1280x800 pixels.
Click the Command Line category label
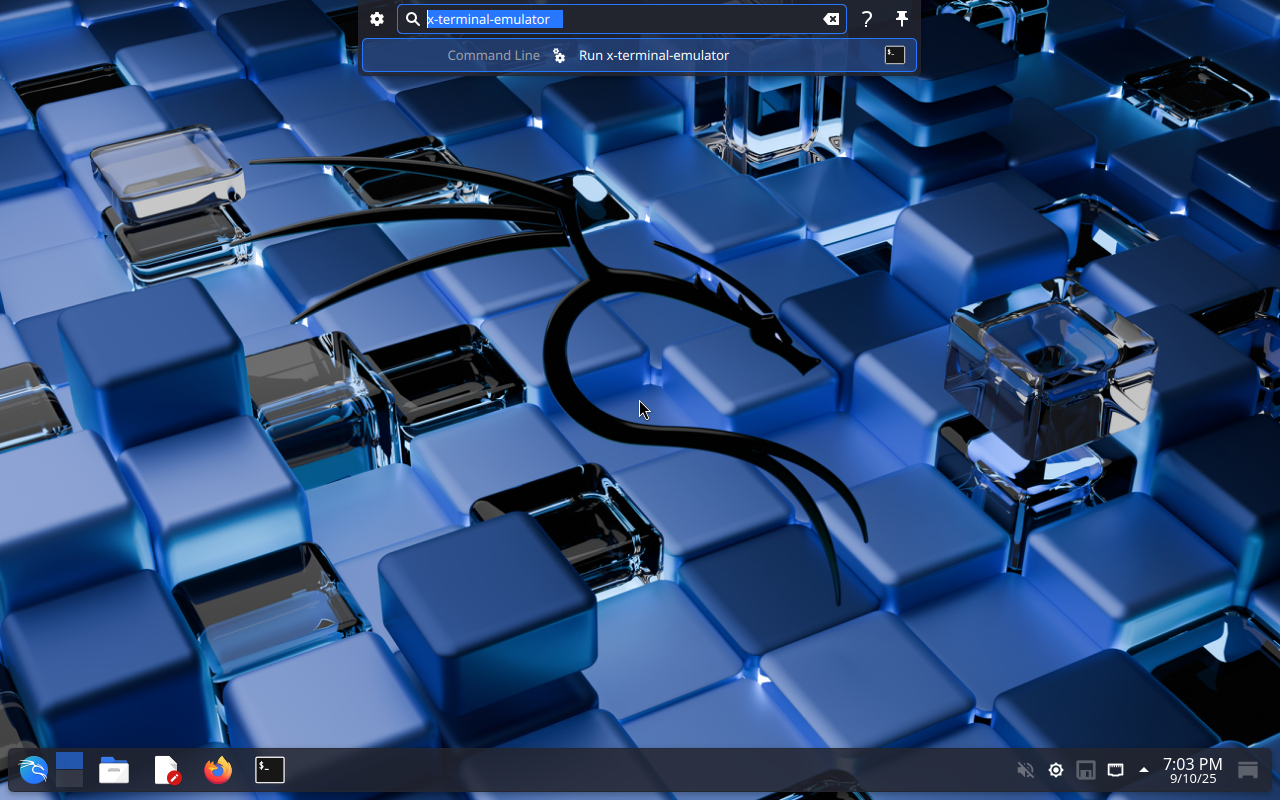point(493,55)
